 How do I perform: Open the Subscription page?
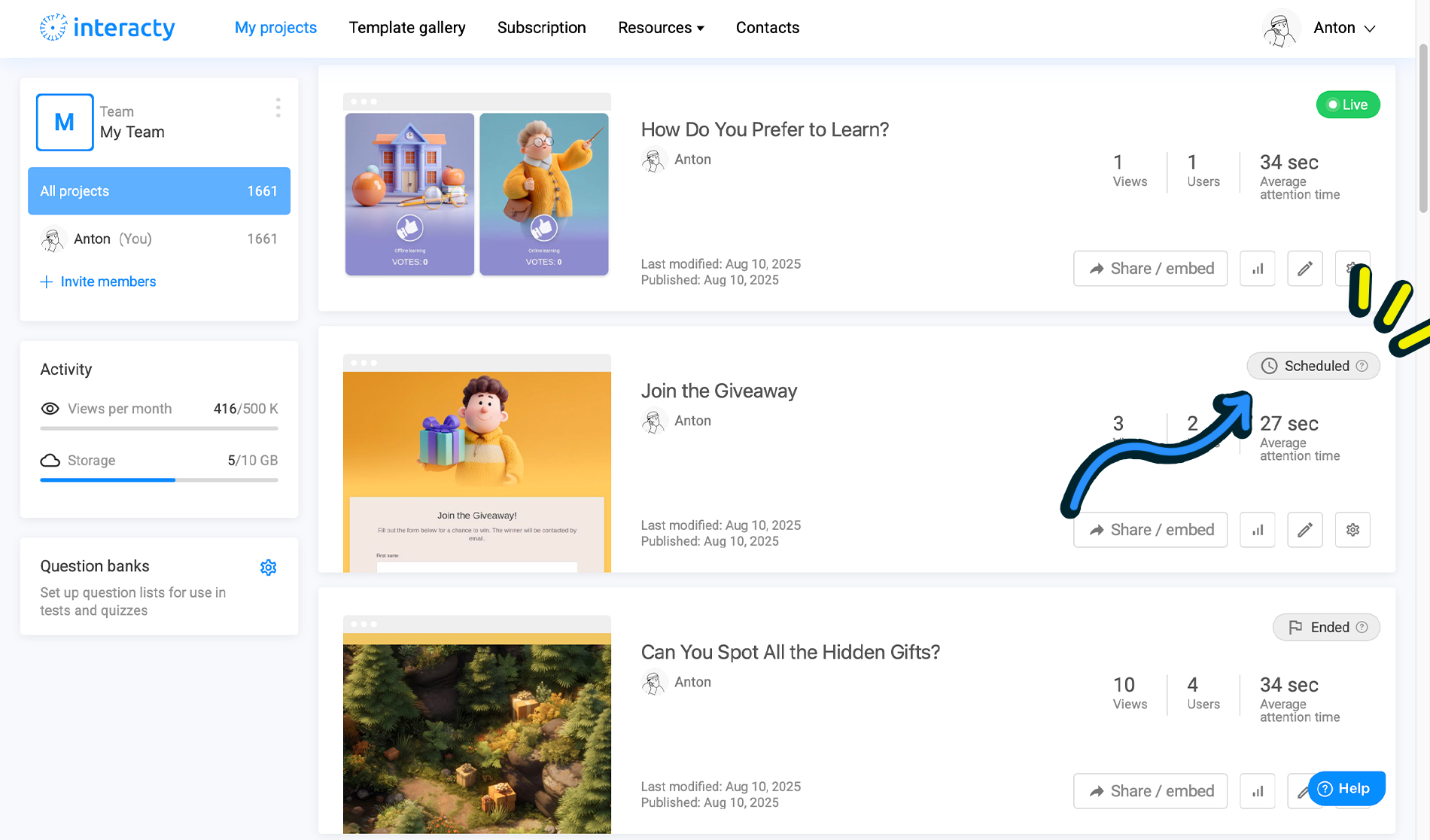click(541, 28)
